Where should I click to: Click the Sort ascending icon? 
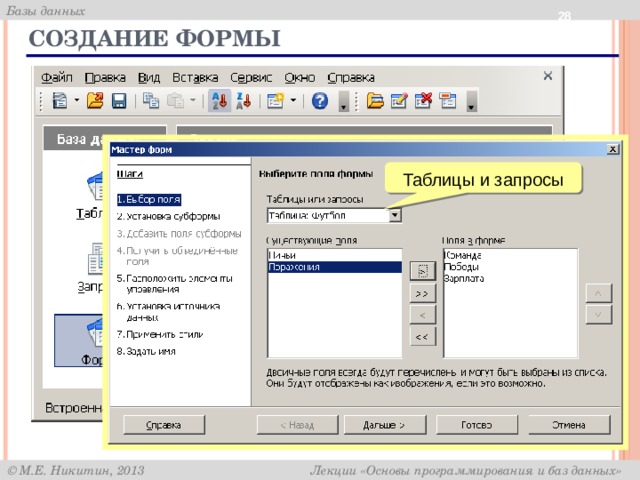219,101
